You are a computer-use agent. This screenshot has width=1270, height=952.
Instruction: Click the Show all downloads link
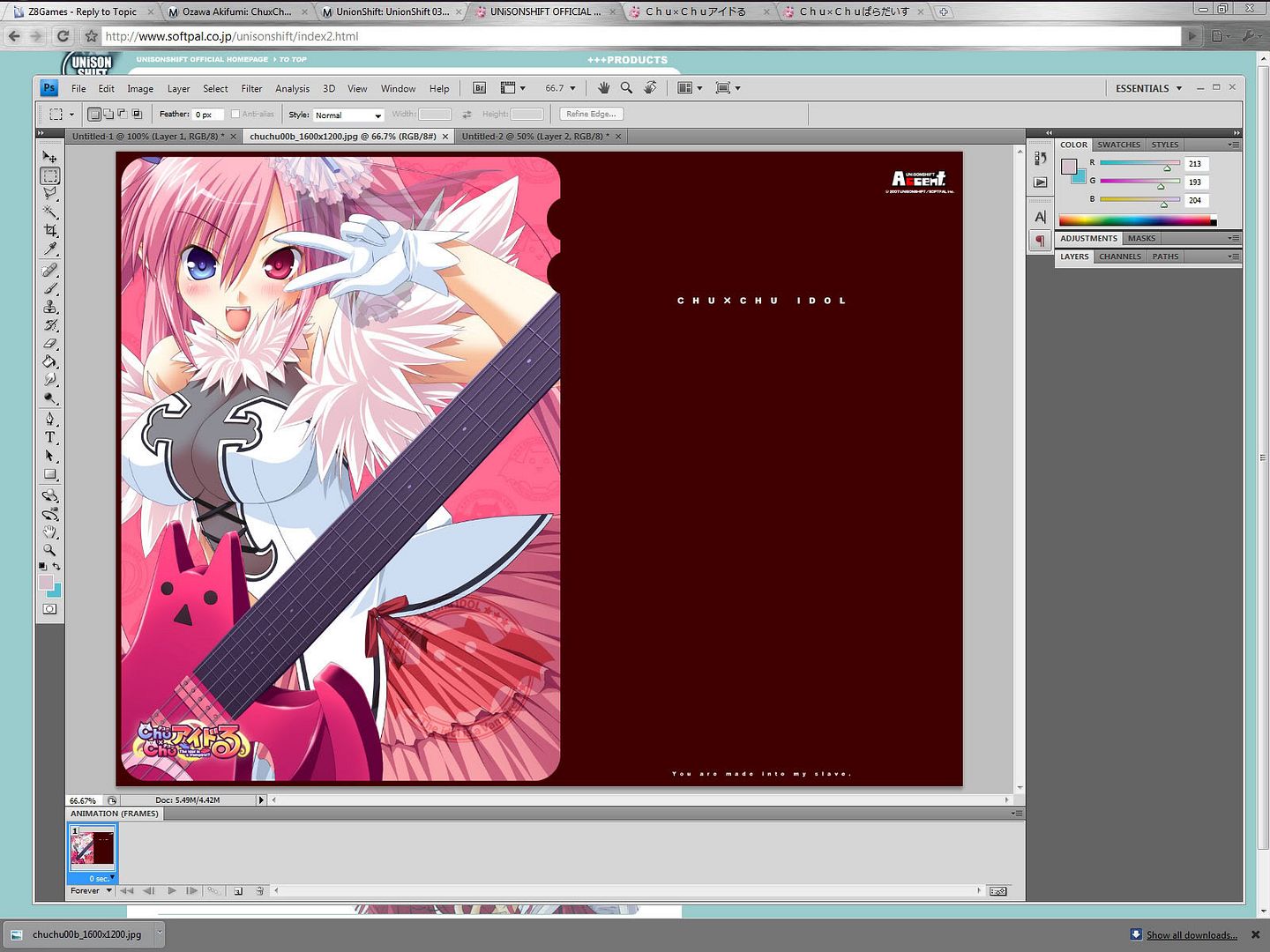1191,935
